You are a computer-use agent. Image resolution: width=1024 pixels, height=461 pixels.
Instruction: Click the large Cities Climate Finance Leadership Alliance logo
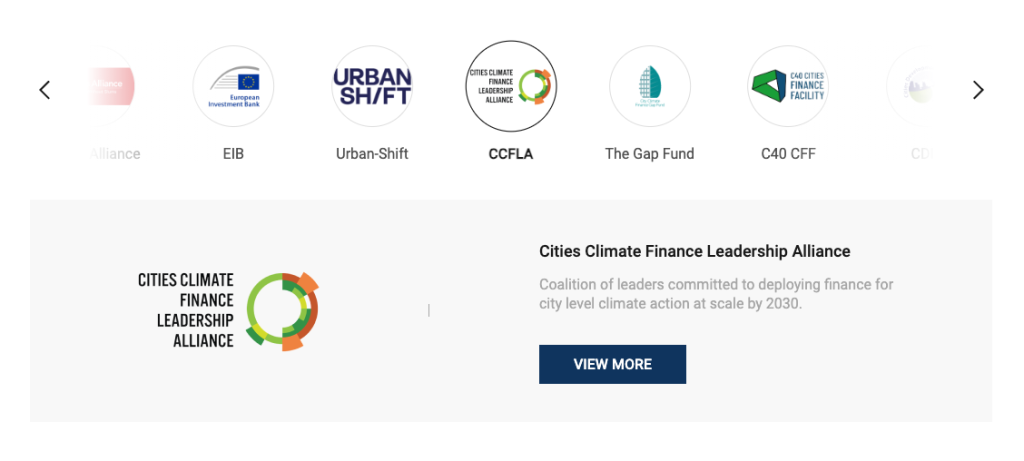click(228, 310)
